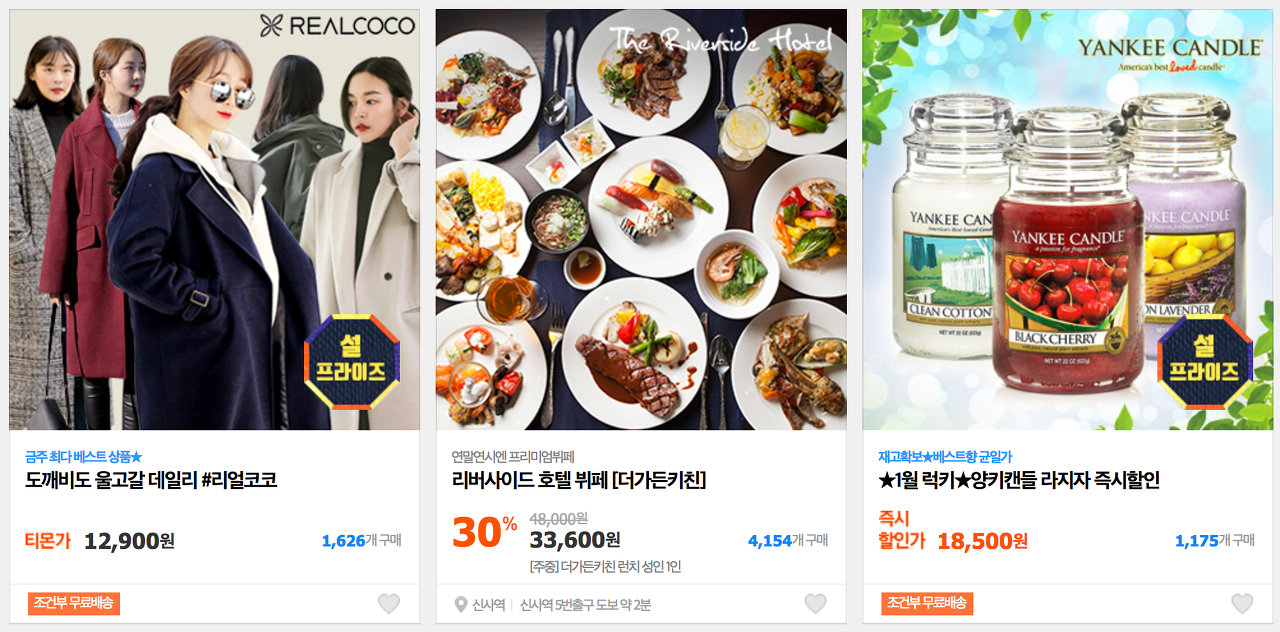The image size is (1280, 632).
Task: Click the 재고확보★베스트향 균일가 caption
Action: click(945, 457)
